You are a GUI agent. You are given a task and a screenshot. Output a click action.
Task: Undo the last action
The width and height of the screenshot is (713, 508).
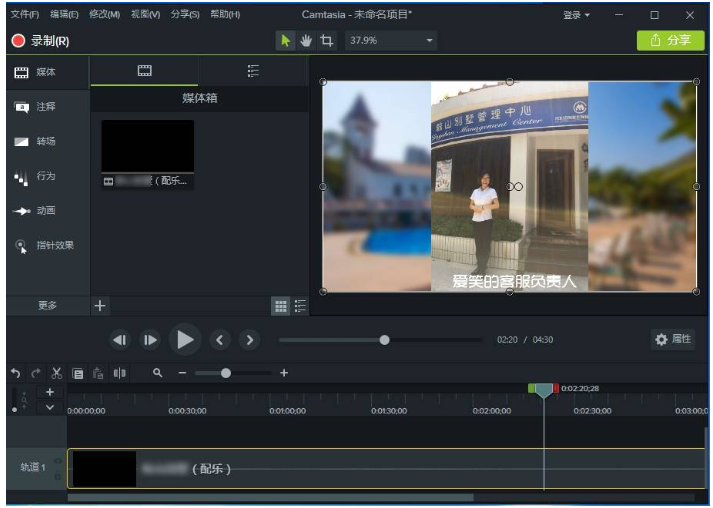(x=15, y=373)
